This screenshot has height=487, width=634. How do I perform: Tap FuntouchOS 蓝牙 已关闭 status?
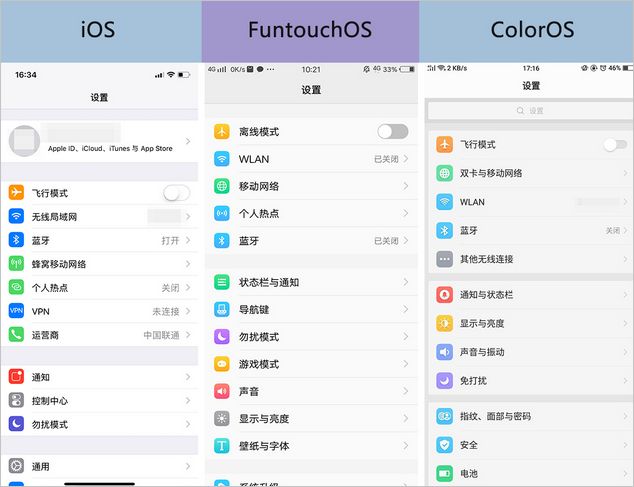[386, 241]
